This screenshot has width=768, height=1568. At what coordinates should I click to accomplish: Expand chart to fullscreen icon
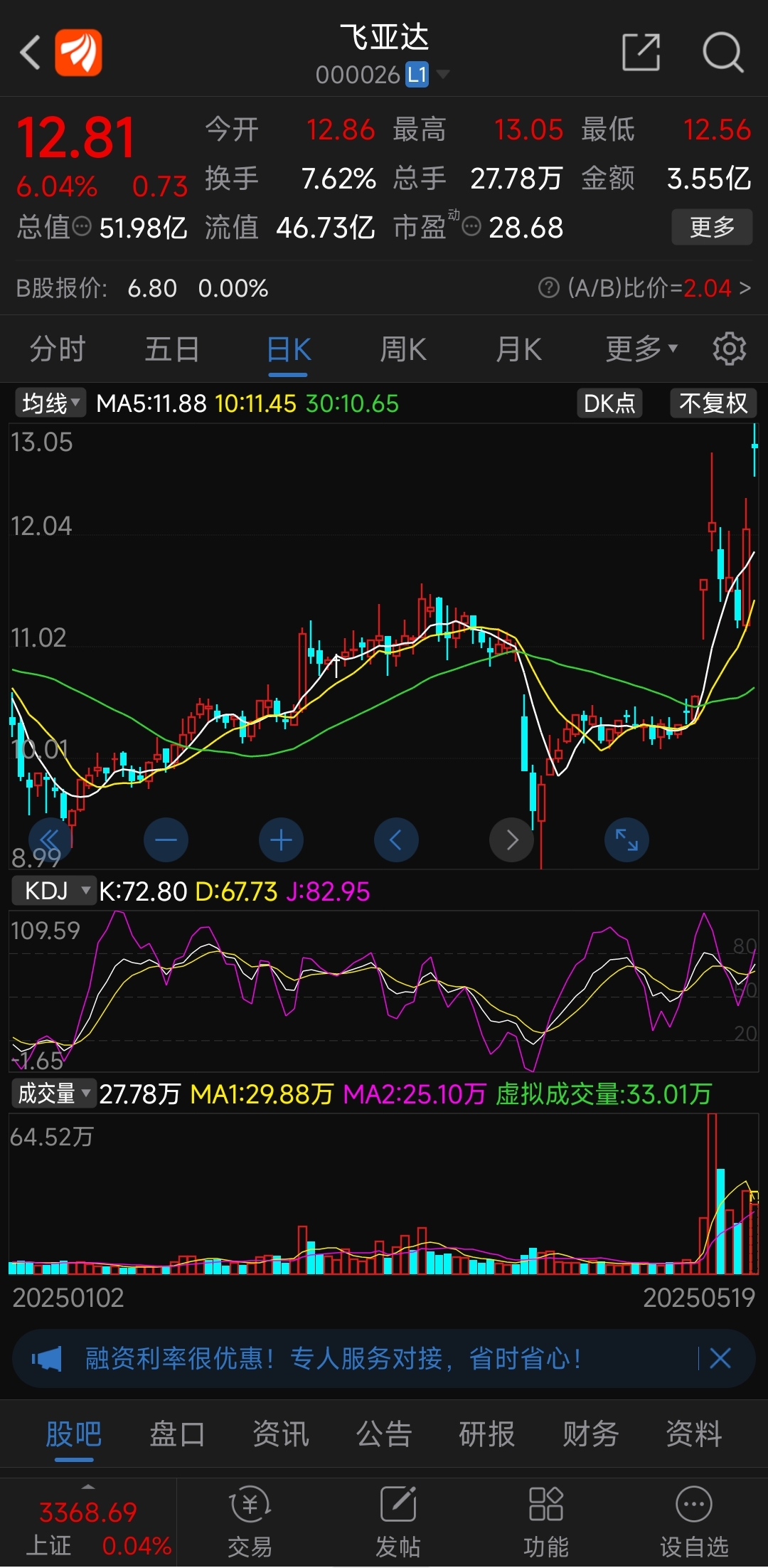pos(626,840)
